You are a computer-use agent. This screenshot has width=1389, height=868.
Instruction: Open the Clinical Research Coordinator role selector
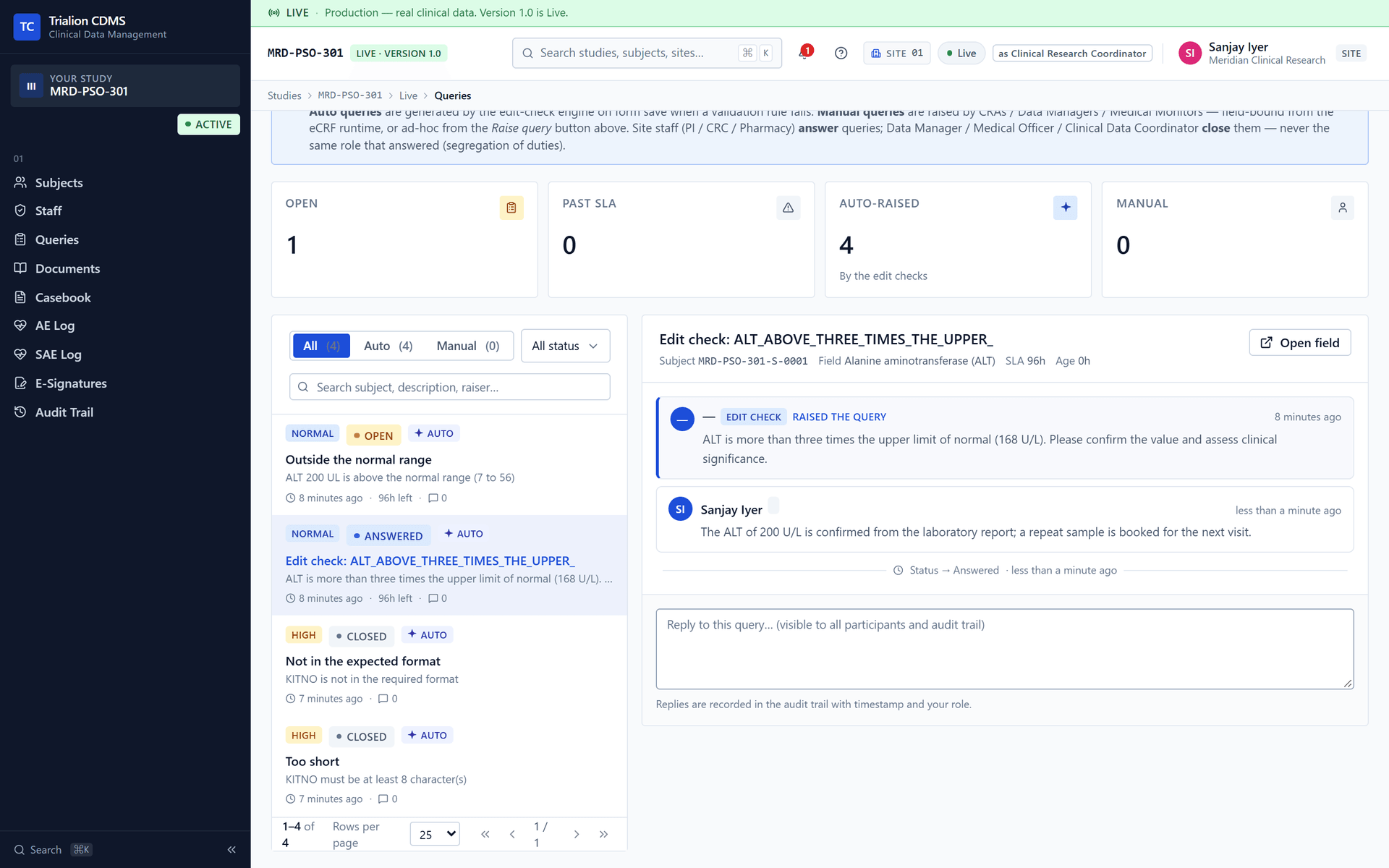pyautogui.click(x=1071, y=53)
